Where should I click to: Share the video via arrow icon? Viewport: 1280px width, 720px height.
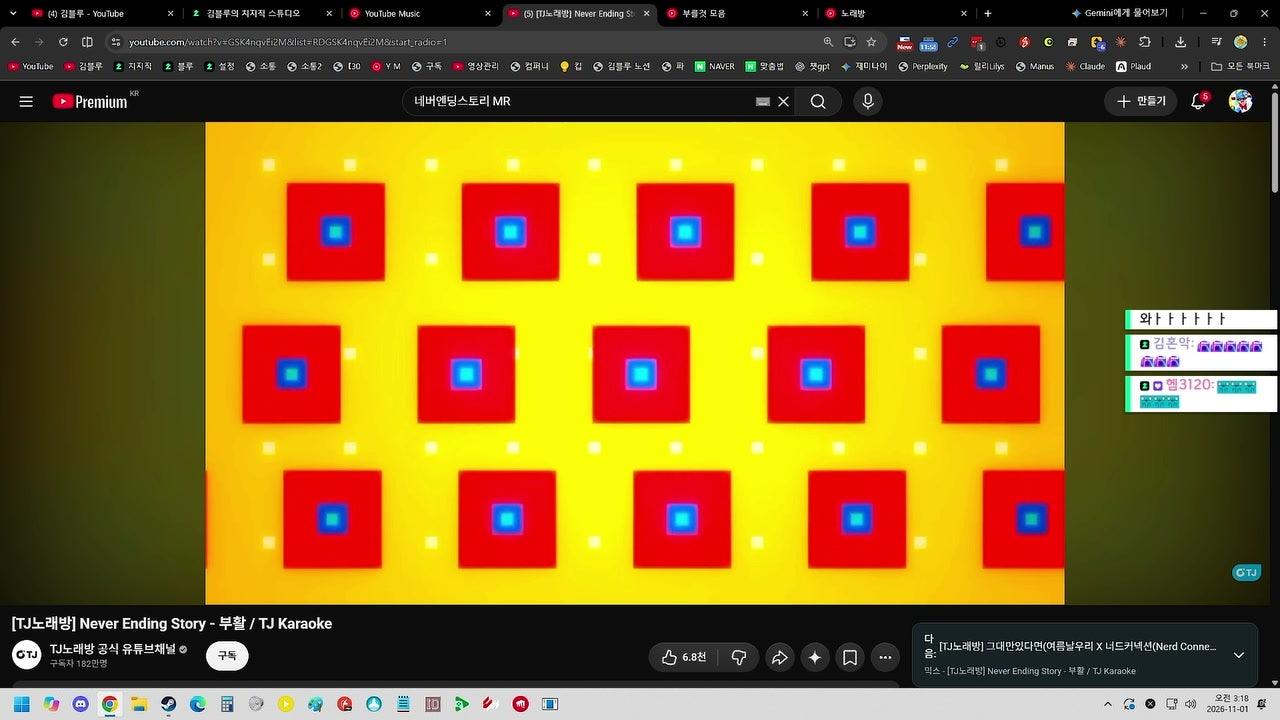tap(779, 657)
